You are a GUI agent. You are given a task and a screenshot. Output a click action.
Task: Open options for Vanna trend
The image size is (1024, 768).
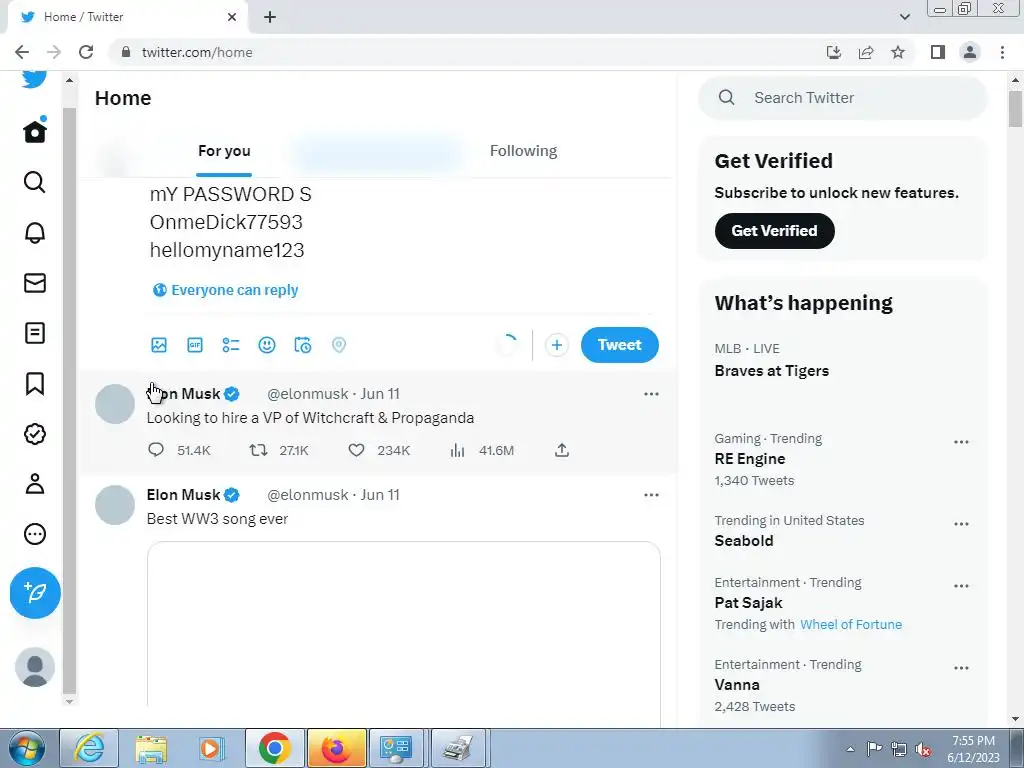click(961, 668)
